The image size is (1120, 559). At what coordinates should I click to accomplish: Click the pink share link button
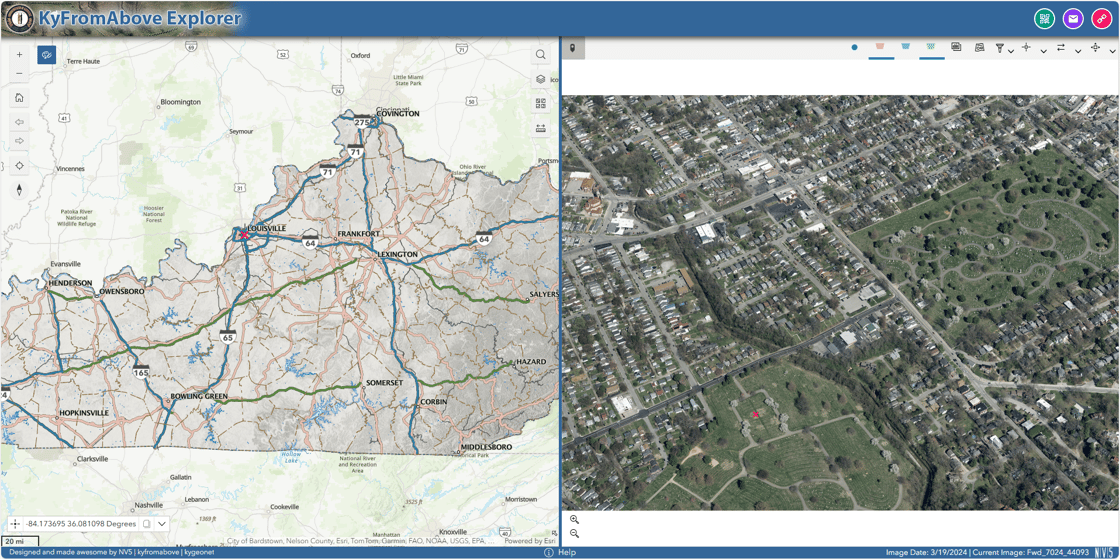pyautogui.click(x=1101, y=19)
